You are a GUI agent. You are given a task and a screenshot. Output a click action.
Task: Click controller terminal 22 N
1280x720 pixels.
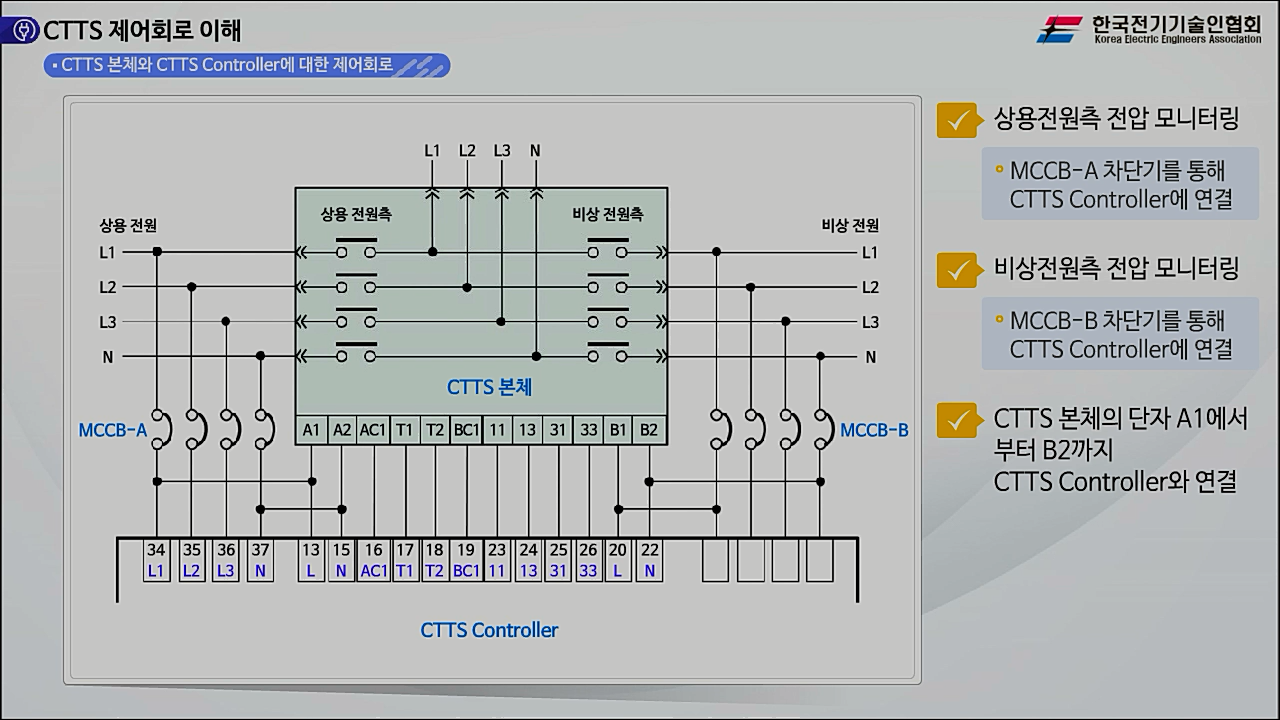pos(650,561)
